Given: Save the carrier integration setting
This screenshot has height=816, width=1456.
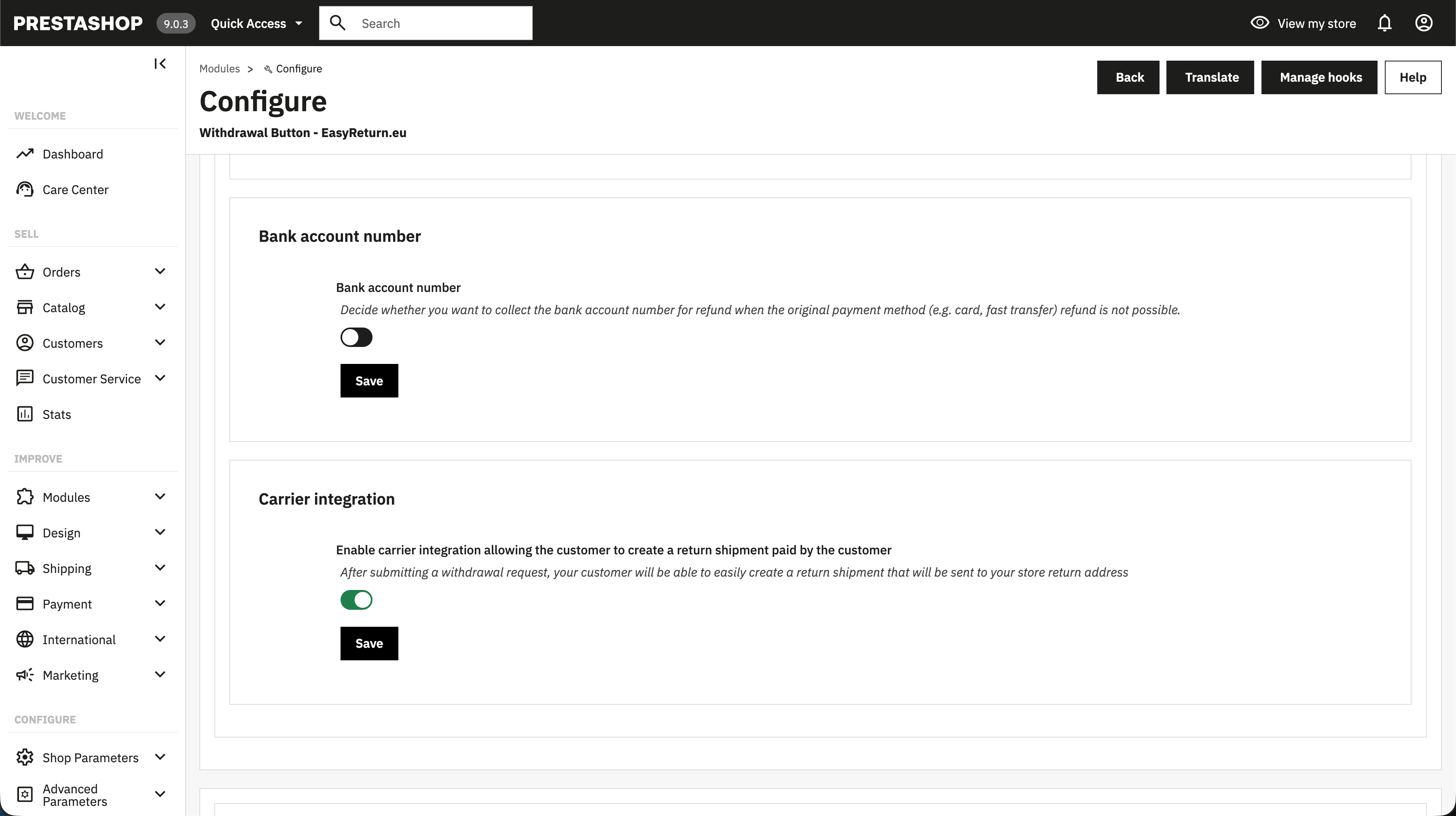Looking at the screenshot, I should click(x=369, y=643).
